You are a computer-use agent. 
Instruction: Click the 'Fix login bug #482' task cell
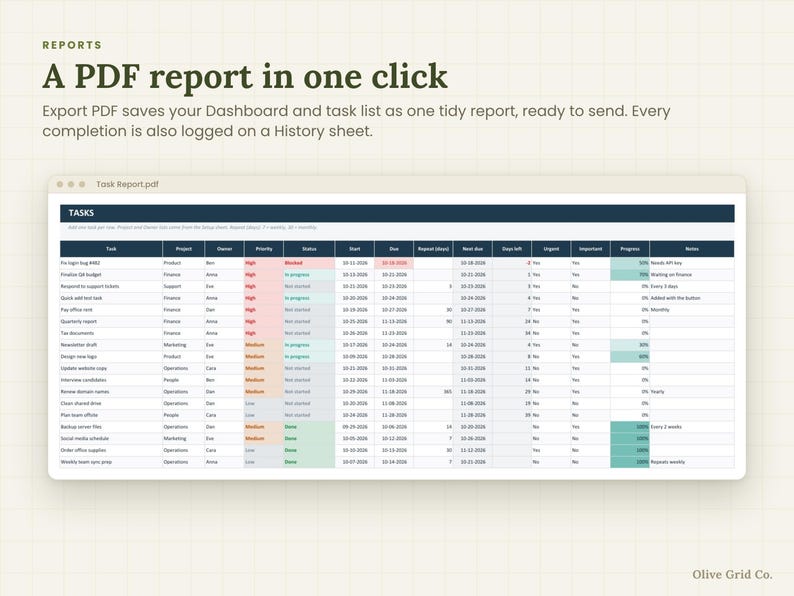[x=111, y=263]
